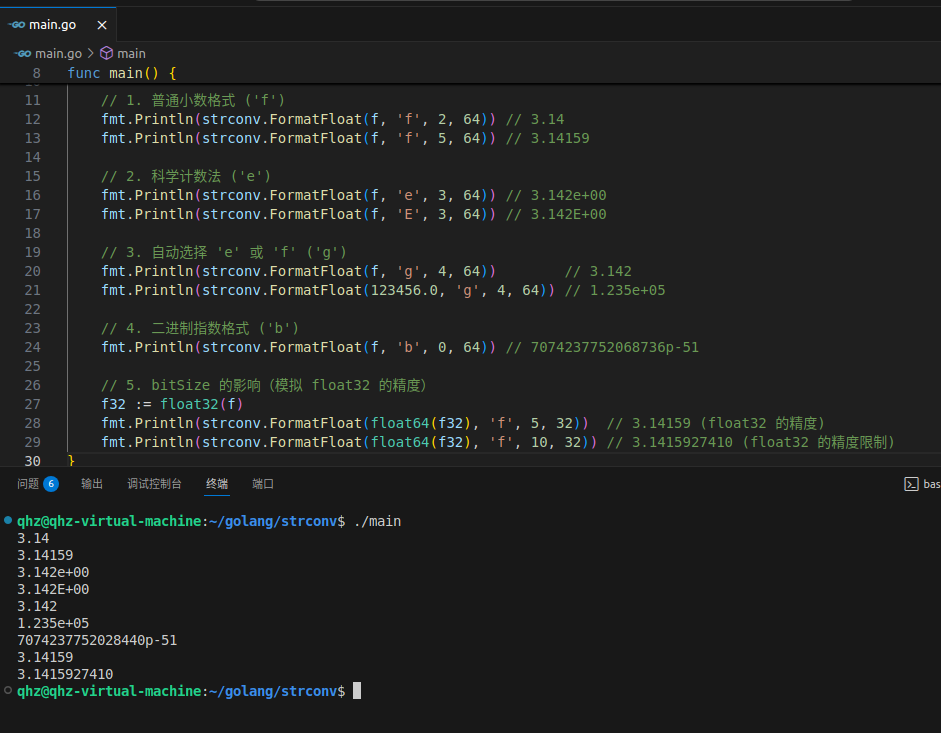This screenshot has height=733, width=941.
Task: Click the comment // 4. 二进制指数格式 ('b')
Action: tap(200, 328)
